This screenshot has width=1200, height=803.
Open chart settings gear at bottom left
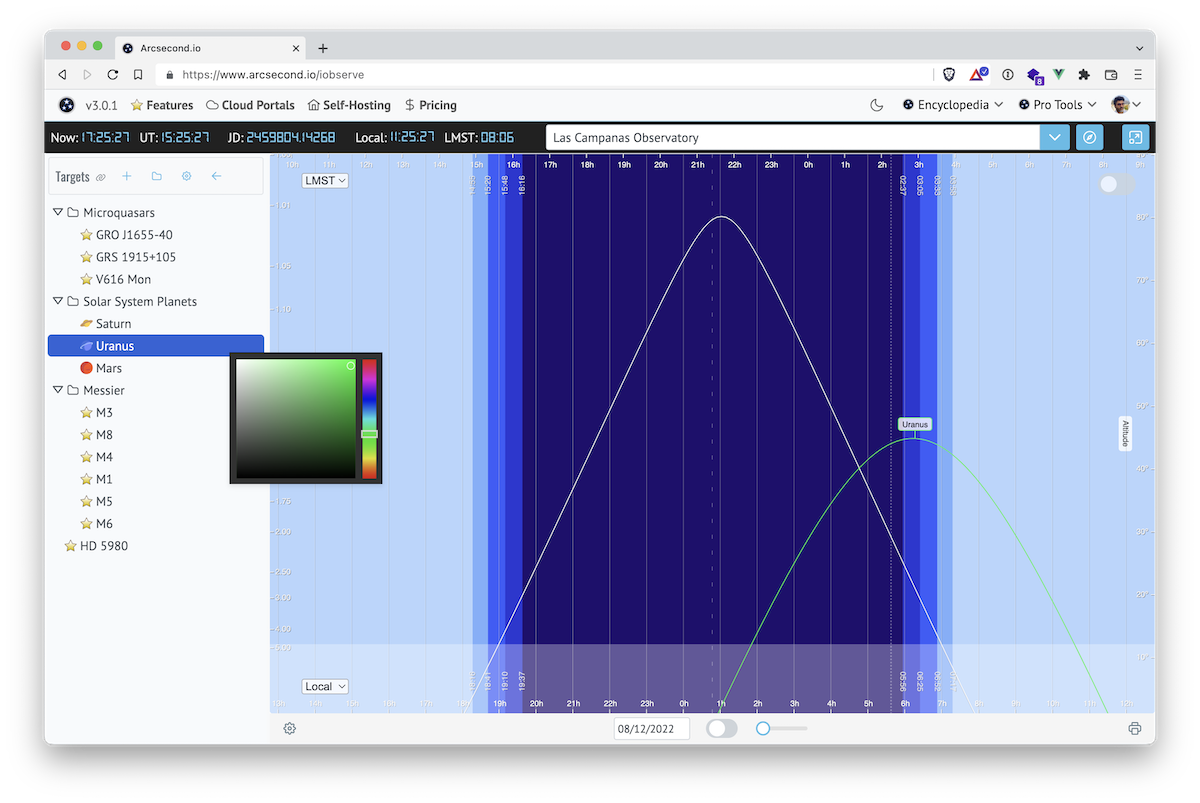click(290, 728)
